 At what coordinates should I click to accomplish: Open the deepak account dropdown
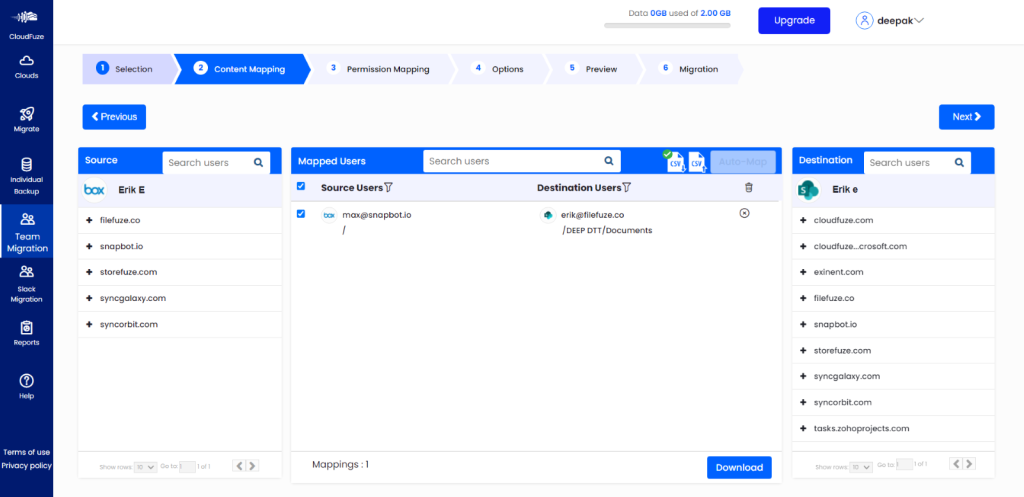[901, 20]
